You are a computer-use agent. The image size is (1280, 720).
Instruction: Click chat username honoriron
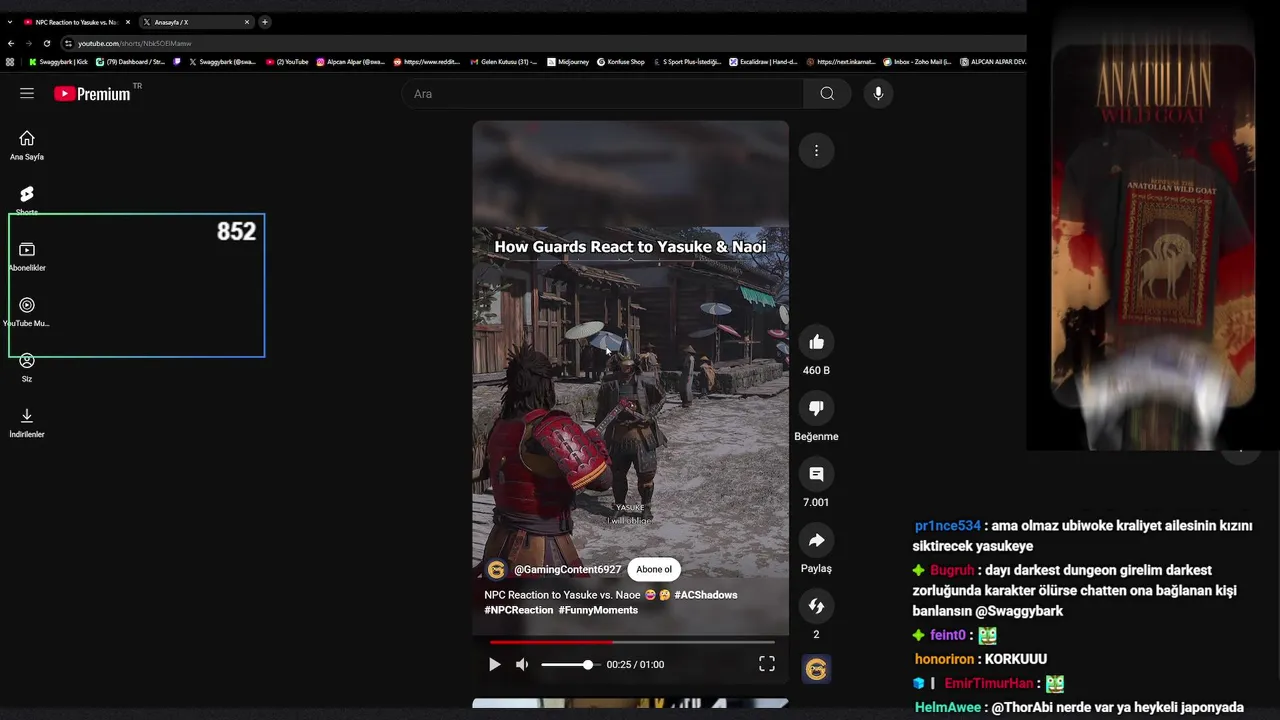click(x=944, y=659)
